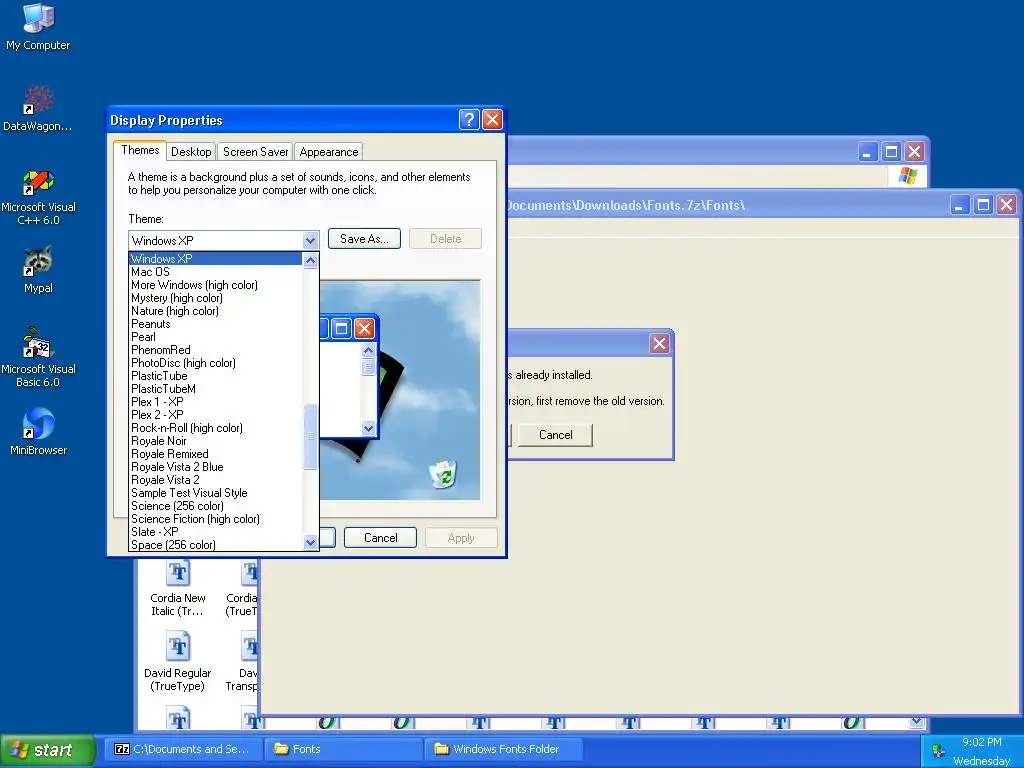Launch Microsoft Visual C++ 6.0 shortcut
This screenshot has width=1024, height=768.
(x=38, y=197)
